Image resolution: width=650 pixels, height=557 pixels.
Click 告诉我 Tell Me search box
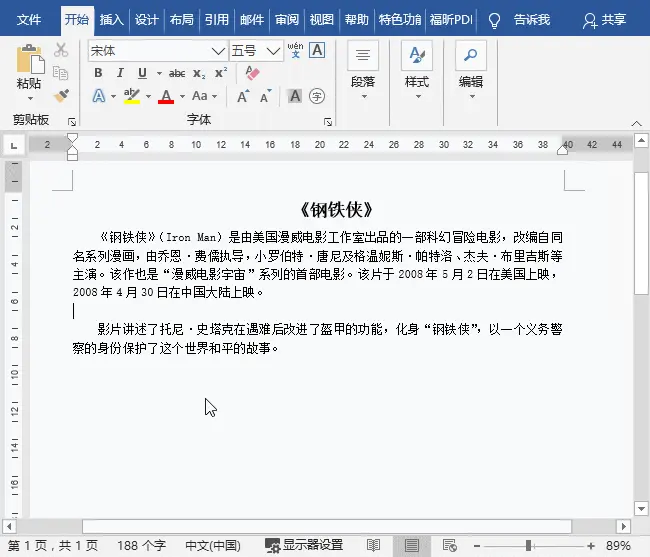pos(531,19)
